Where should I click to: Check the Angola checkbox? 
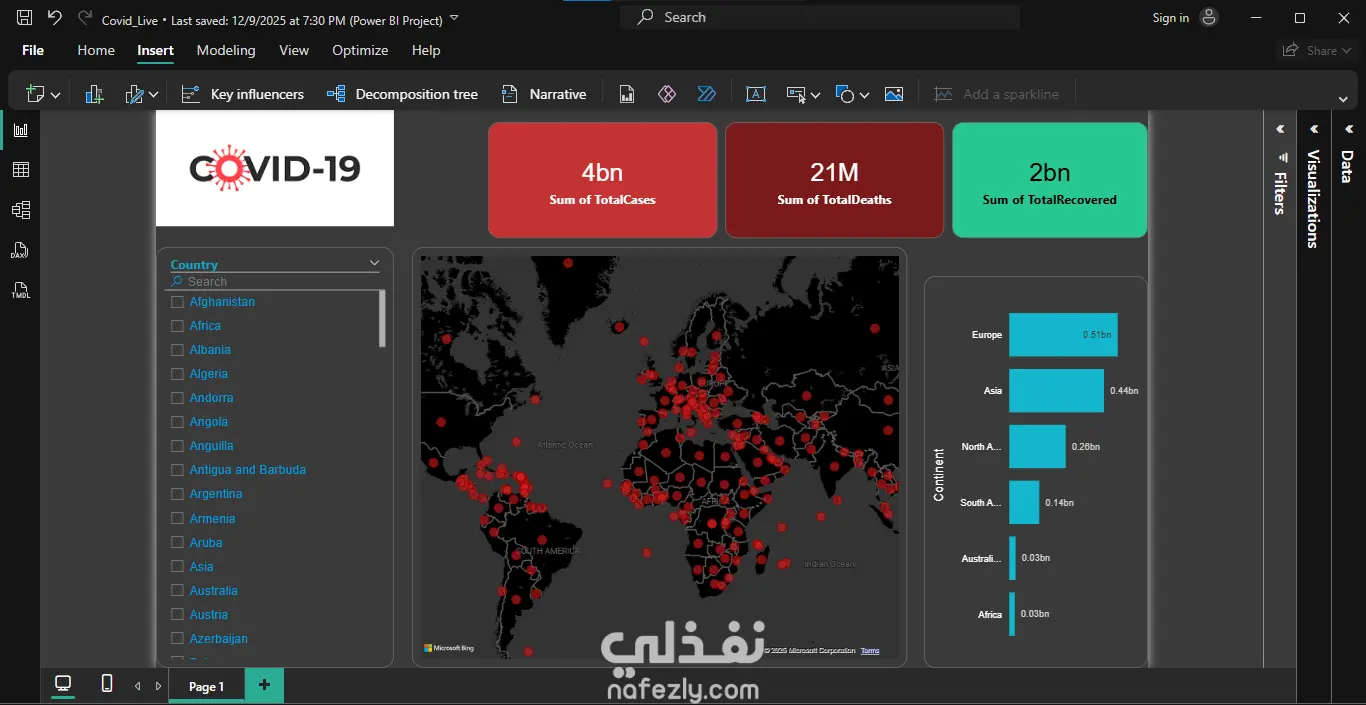click(x=177, y=422)
